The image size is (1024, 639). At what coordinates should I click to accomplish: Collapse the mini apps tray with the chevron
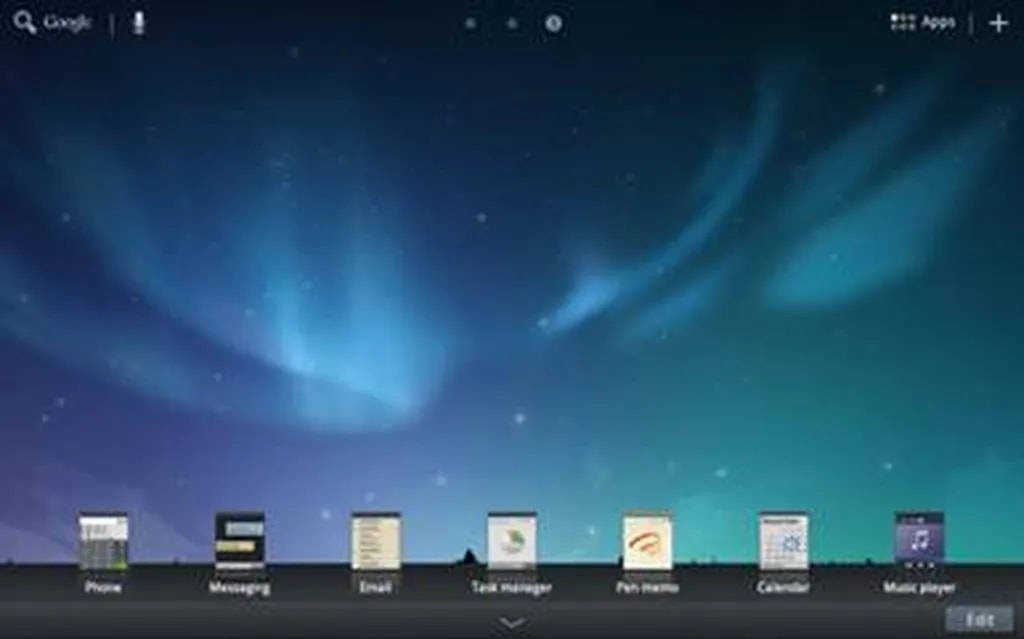(512, 623)
